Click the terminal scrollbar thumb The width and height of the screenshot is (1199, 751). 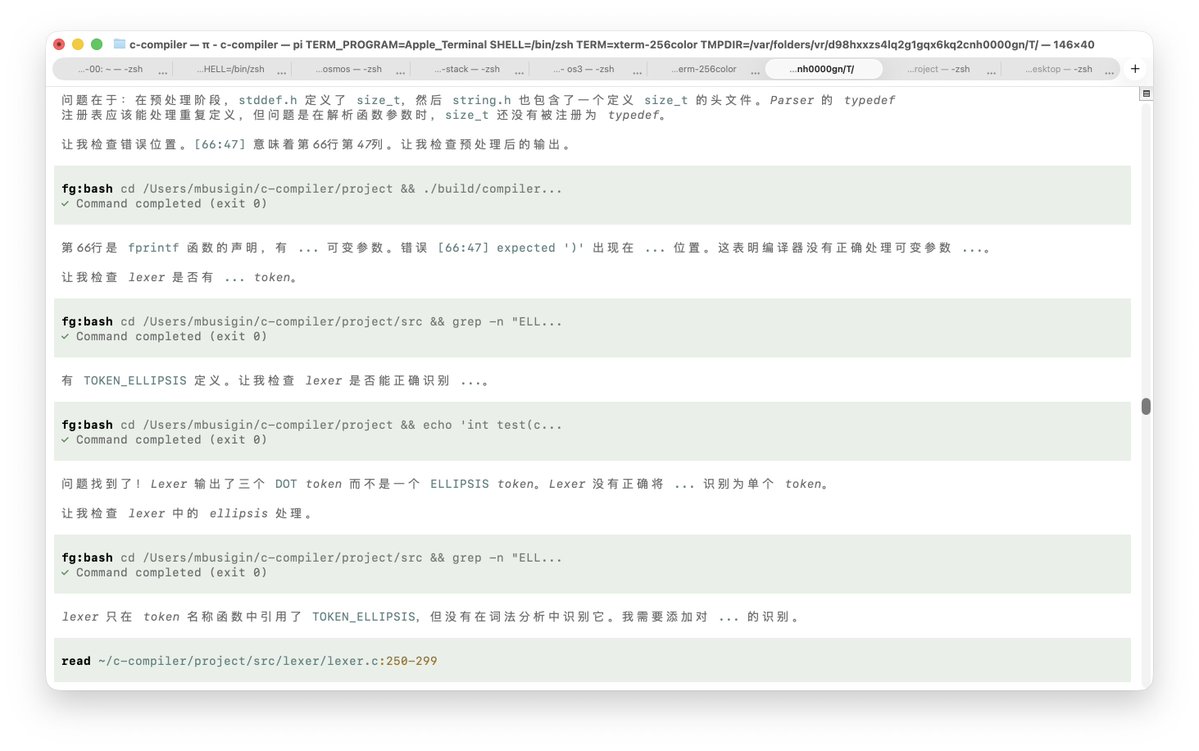coord(1145,406)
